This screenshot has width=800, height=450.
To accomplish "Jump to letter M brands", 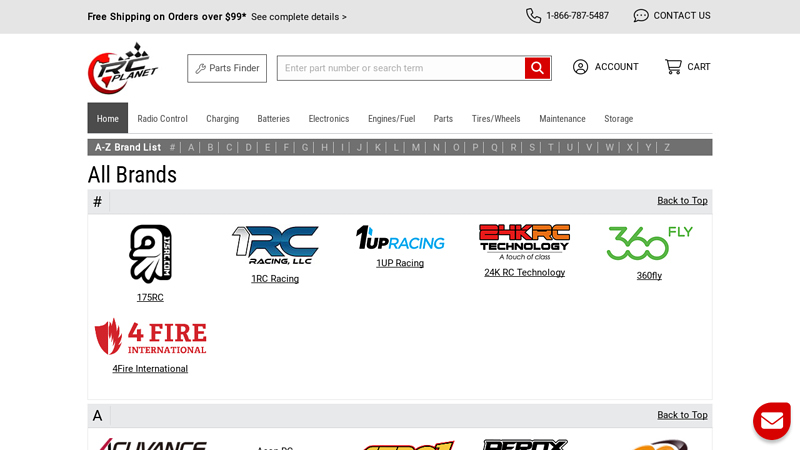I will point(416,147).
